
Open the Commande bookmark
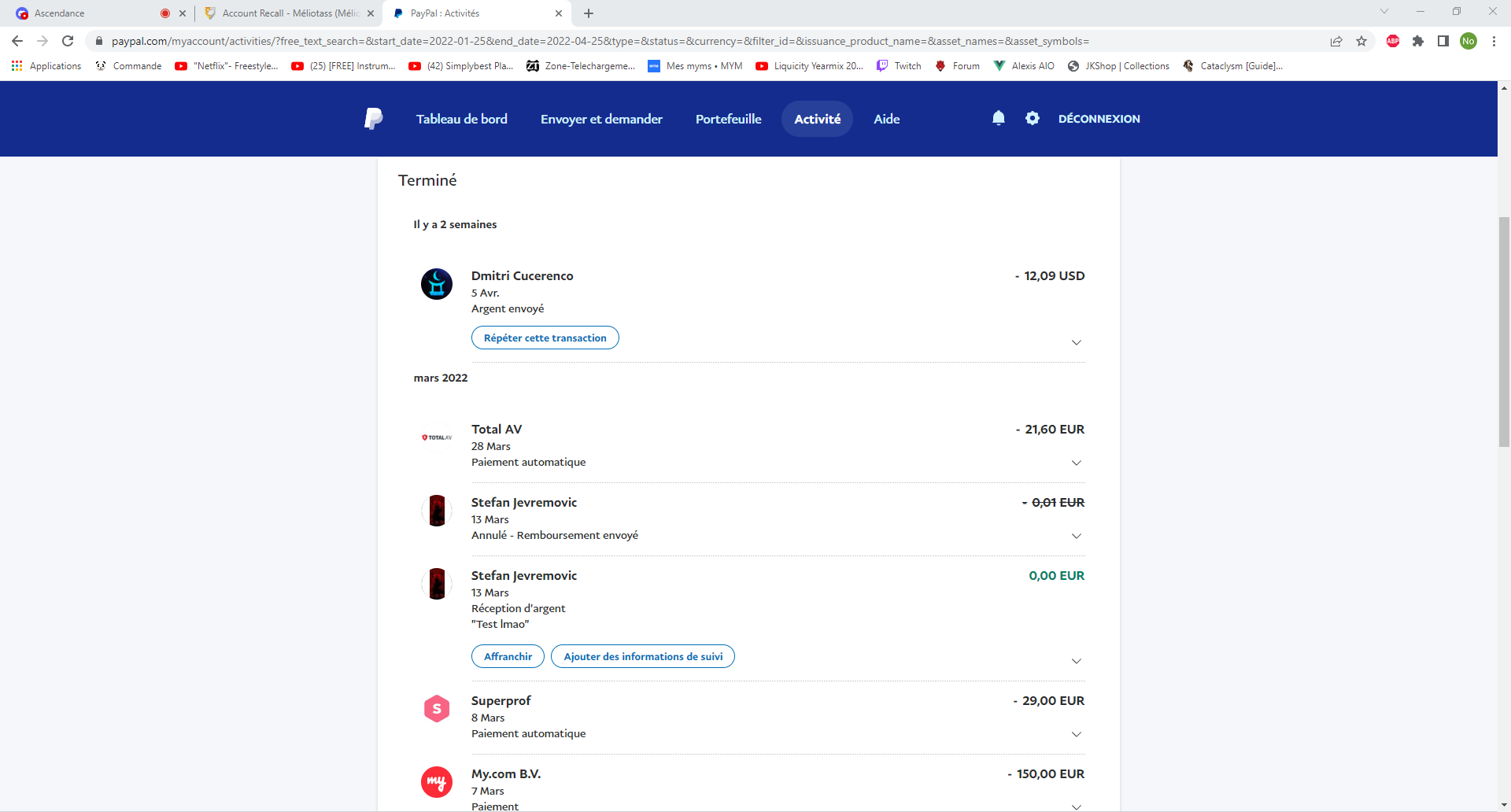[x=128, y=66]
